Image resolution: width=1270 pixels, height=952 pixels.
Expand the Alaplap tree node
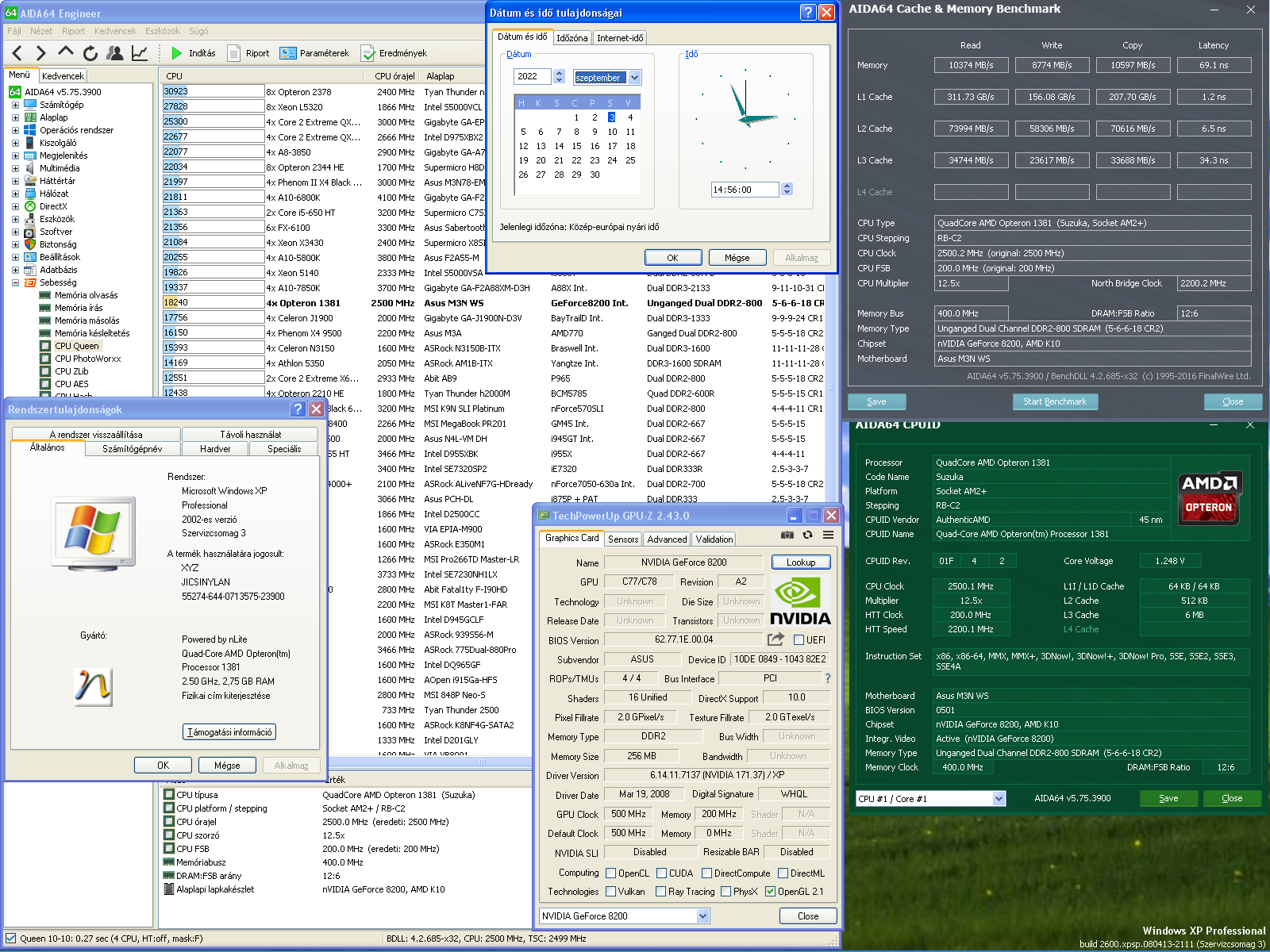click(15, 117)
